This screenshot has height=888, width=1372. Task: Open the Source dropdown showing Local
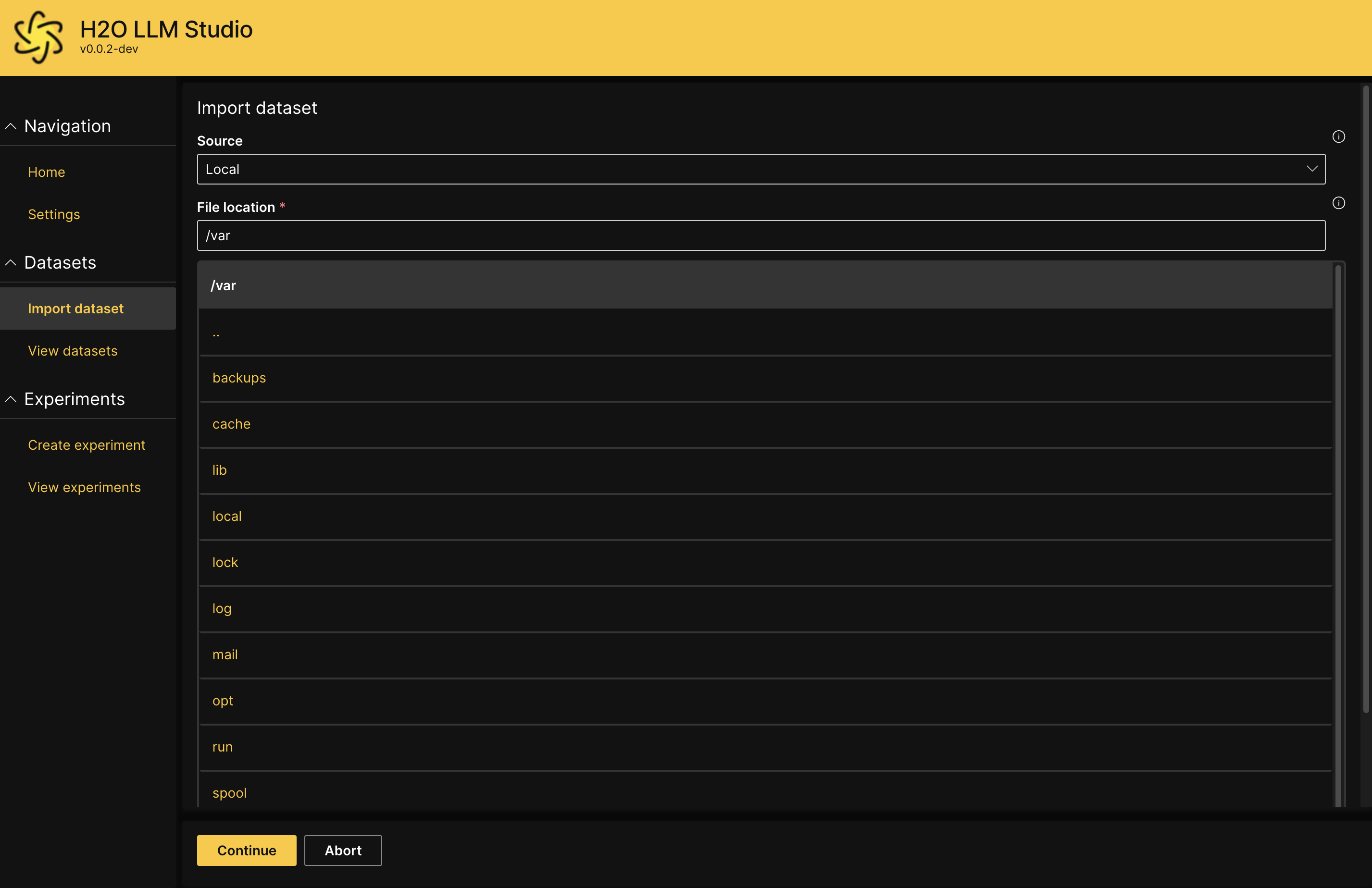tap(761, 170)
